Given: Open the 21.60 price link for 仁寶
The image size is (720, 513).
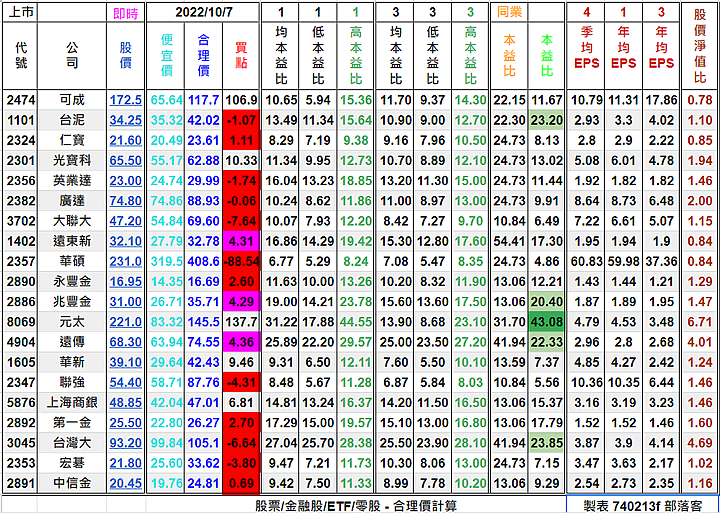Looking at the screenshot, I should click(x=125, y=140).
